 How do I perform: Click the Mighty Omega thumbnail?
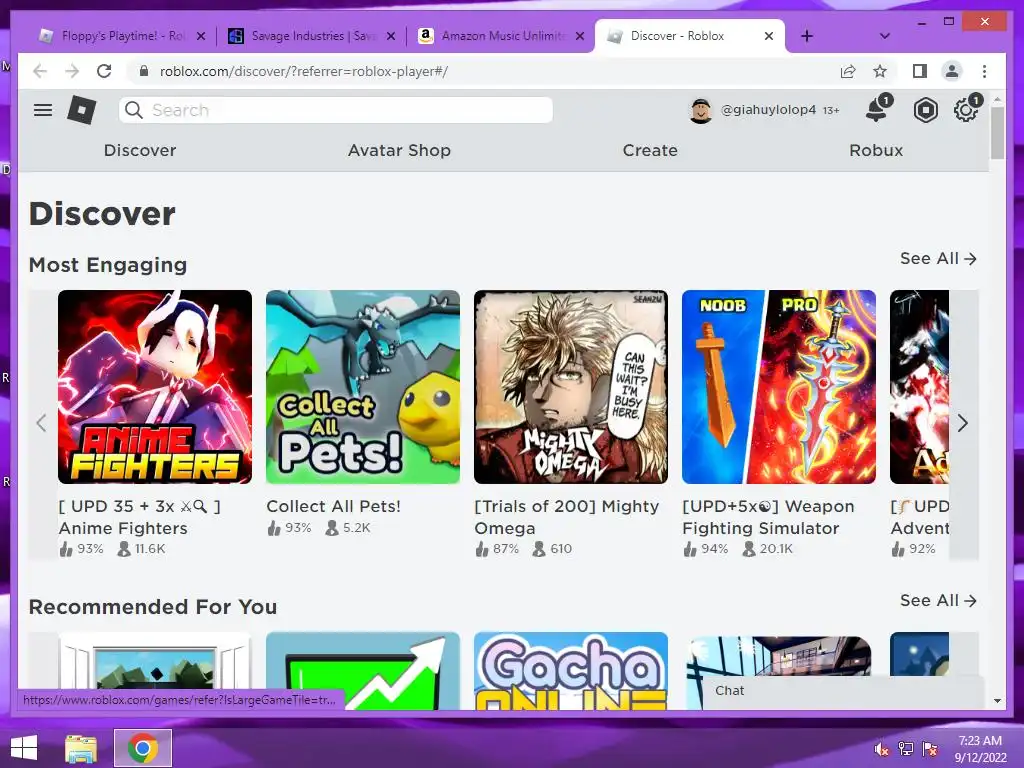(571, 387)
